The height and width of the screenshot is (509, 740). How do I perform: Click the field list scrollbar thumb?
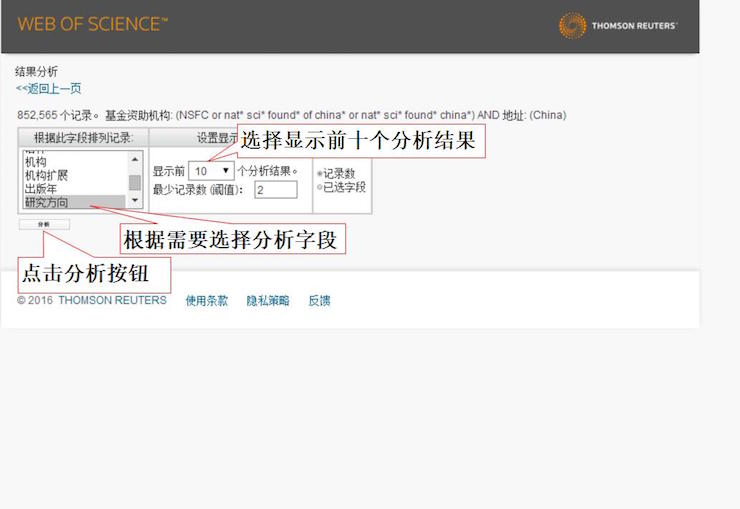(135, 182)
